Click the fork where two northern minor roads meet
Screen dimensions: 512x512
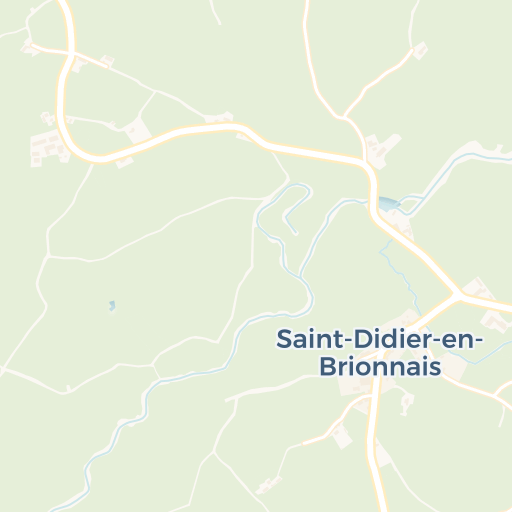point(344,117)
